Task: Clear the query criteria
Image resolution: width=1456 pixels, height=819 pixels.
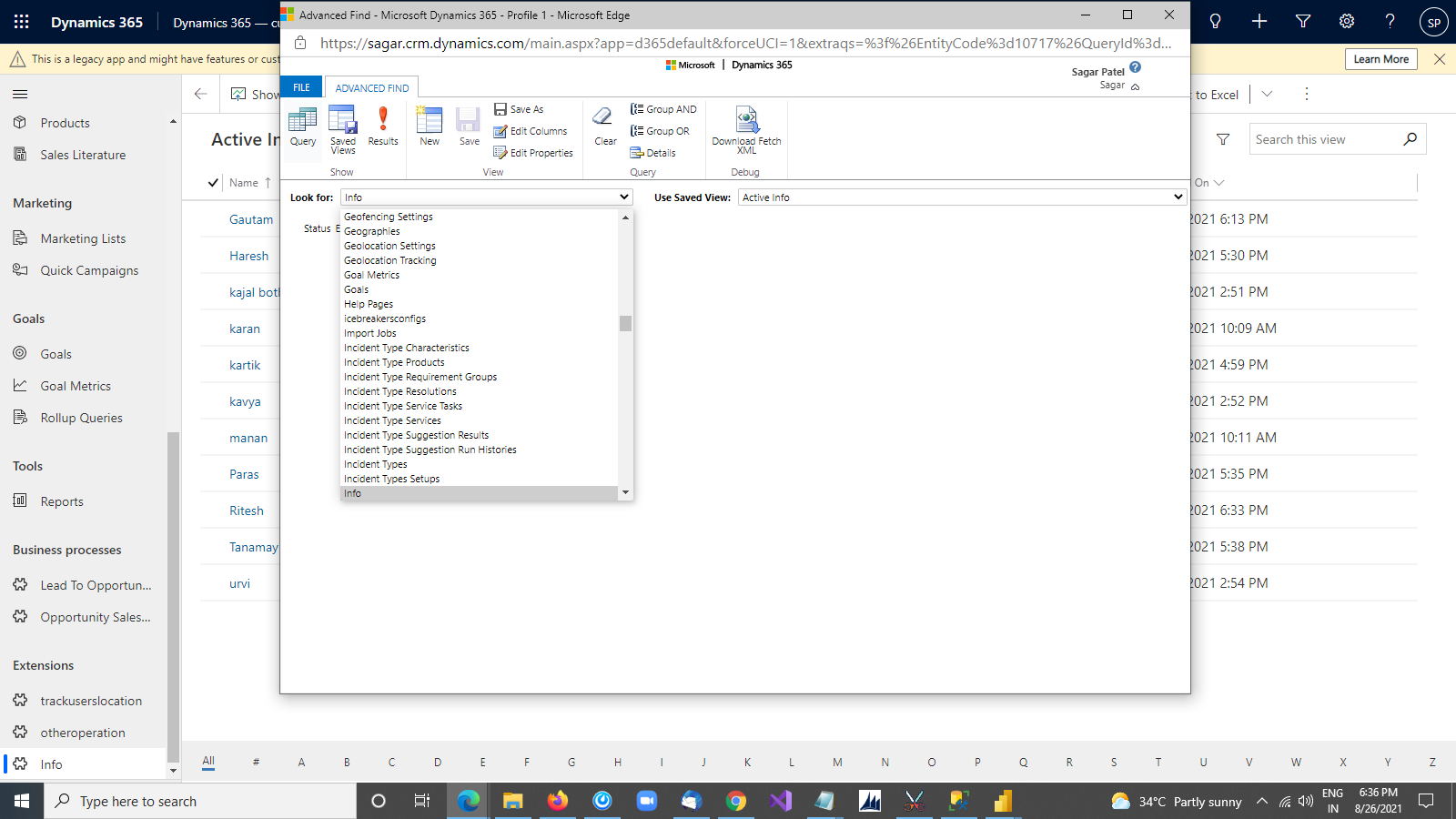Action: tap(605, 127)
